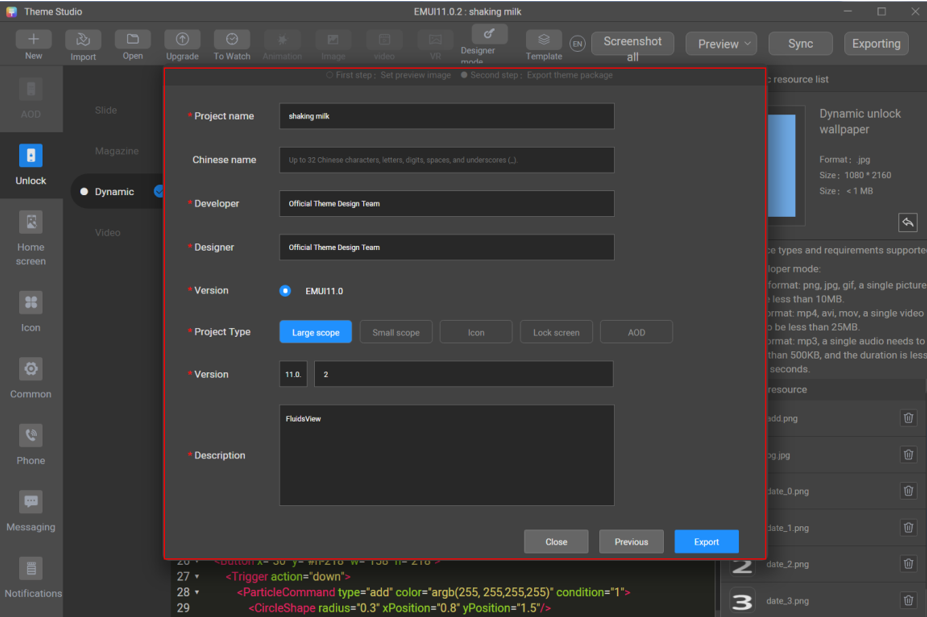This screenshot has width=927, height=617.
Task: Click the undo arrow icon under wallpaper info
Action: tap(907, 222)
